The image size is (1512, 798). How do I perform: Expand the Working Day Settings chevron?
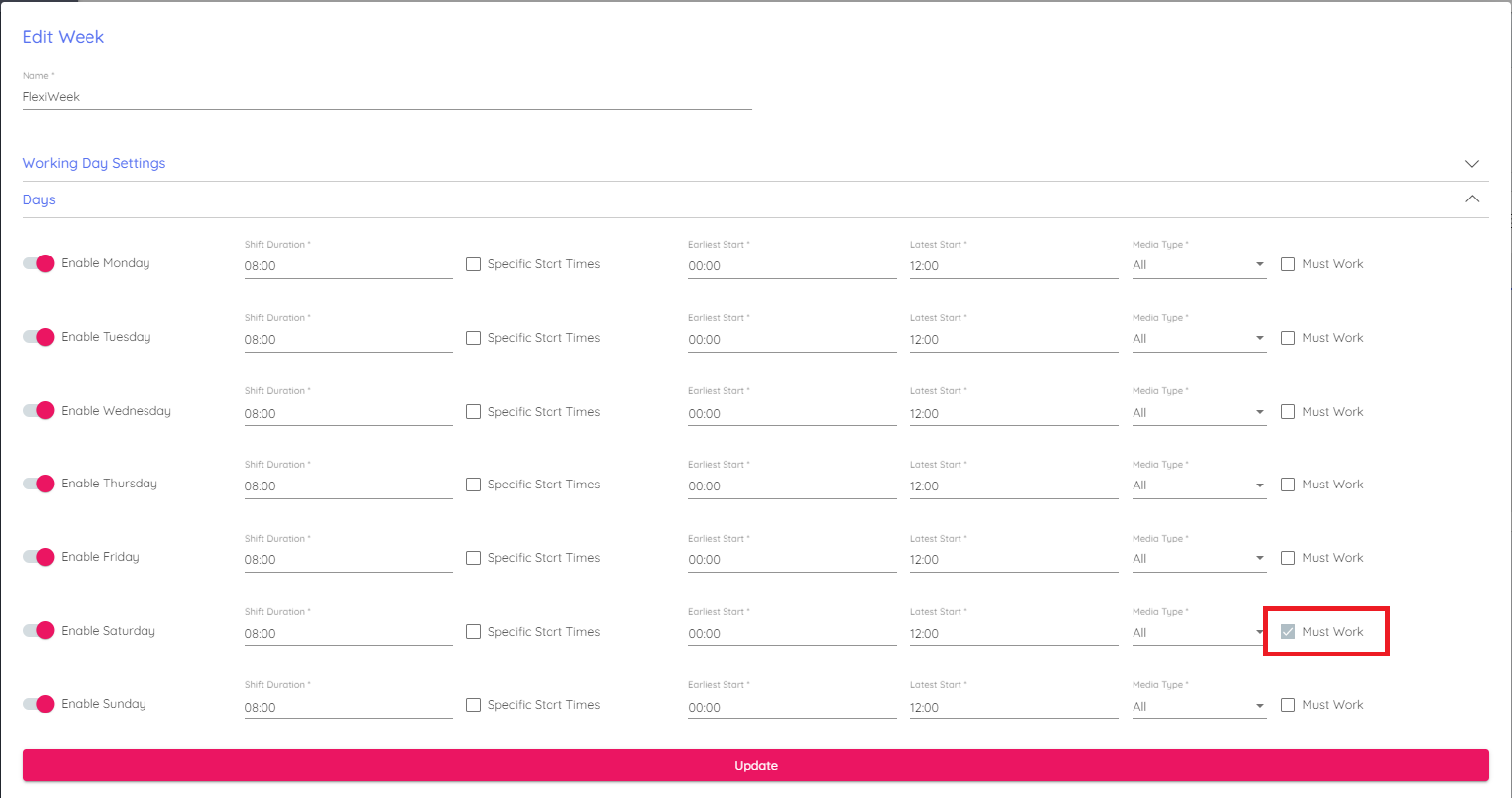[1471, 164]
